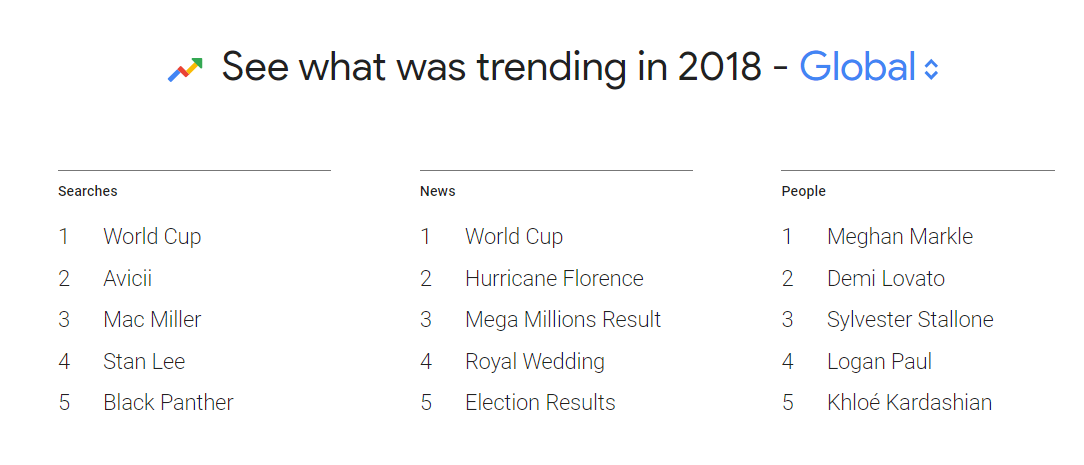Click Stan Lee in Searches
This screenshot has height=465, width=1084.
pyautogui.click(x=144, y=362)
